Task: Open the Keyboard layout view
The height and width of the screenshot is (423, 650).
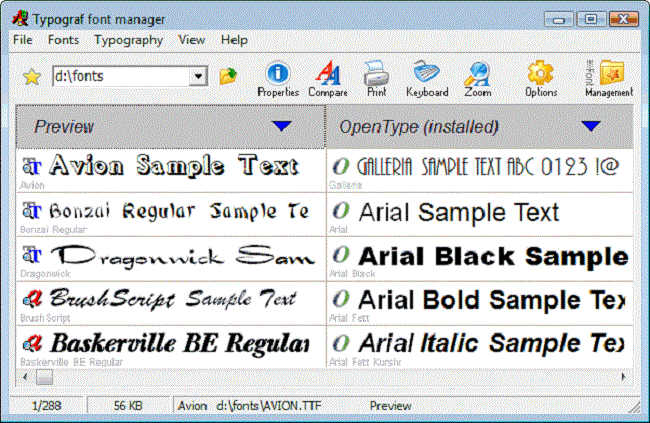Action: [x=427, y=80]
